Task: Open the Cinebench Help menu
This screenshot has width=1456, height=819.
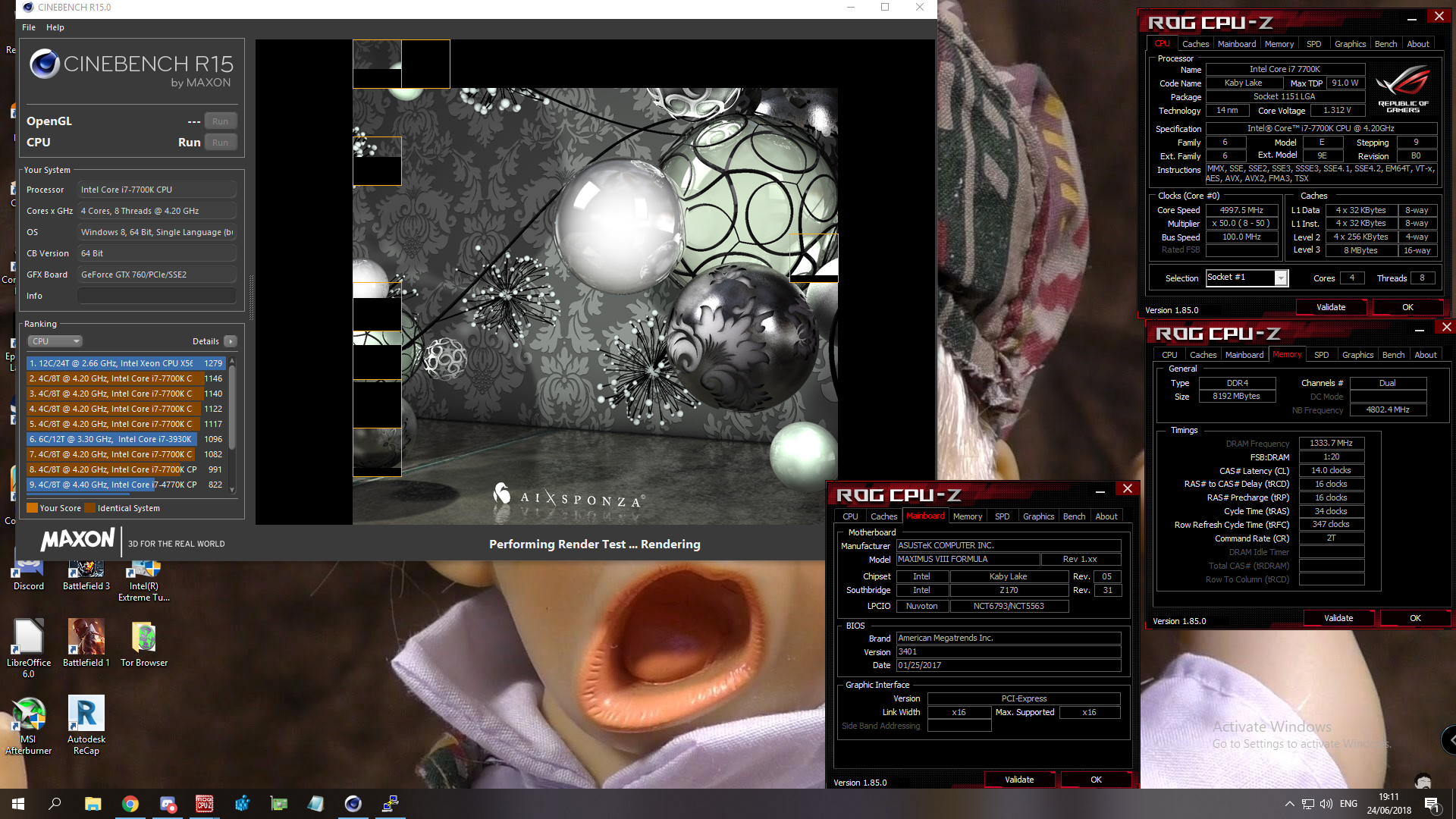Action: 55,27
